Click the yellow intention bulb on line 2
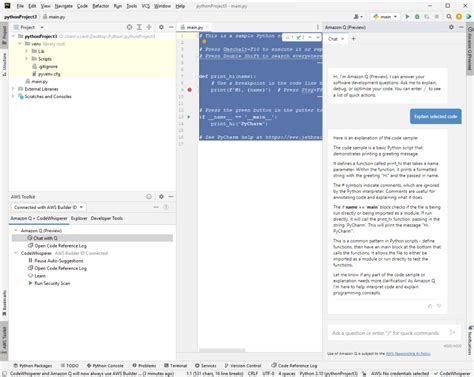This screenshot has height=377, width=474. (204, 42)
